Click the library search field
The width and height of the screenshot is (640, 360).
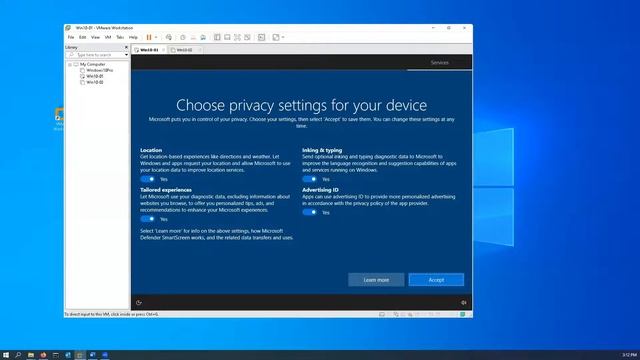point(96,55)
